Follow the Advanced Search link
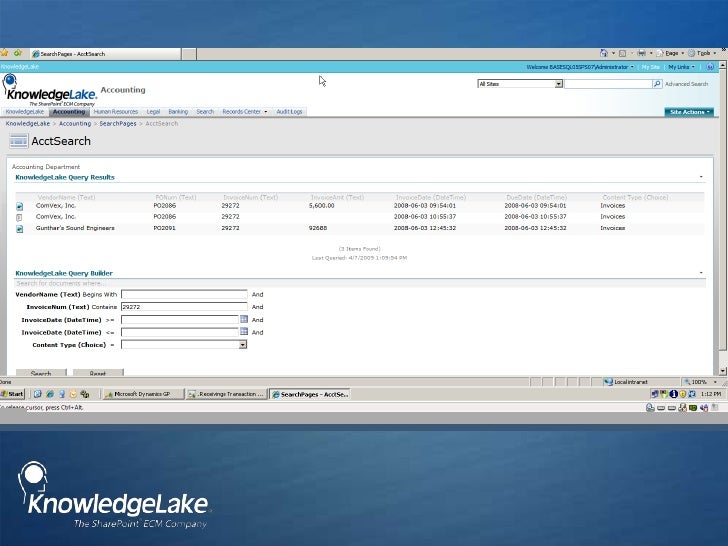Image resolution: width=728 pixels, height=546 pixels. (686, 84)
